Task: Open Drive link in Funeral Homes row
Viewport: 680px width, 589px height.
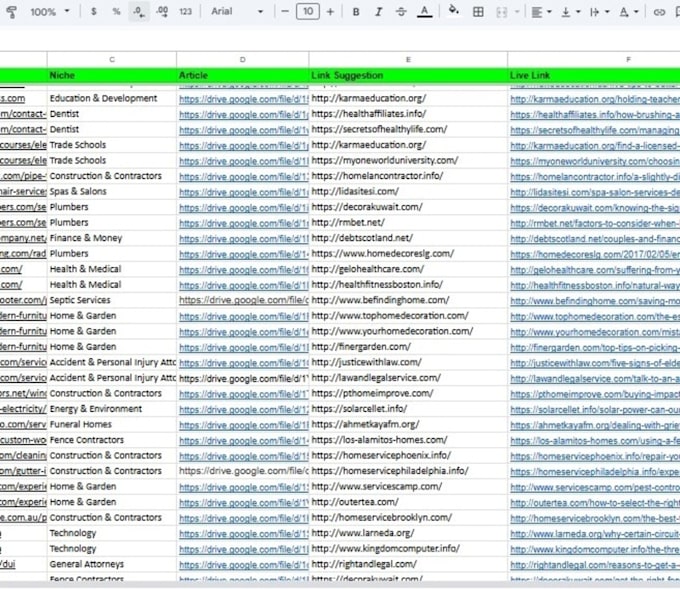Action: click(243, 425)
